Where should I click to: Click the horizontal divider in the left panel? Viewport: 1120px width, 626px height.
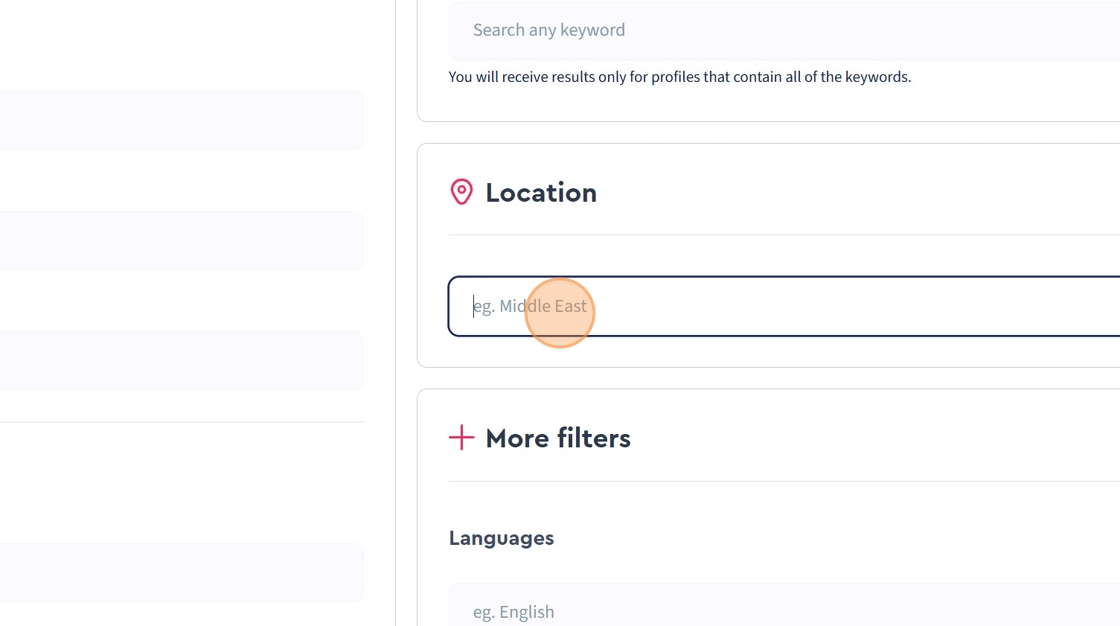(x=180, y=422)
